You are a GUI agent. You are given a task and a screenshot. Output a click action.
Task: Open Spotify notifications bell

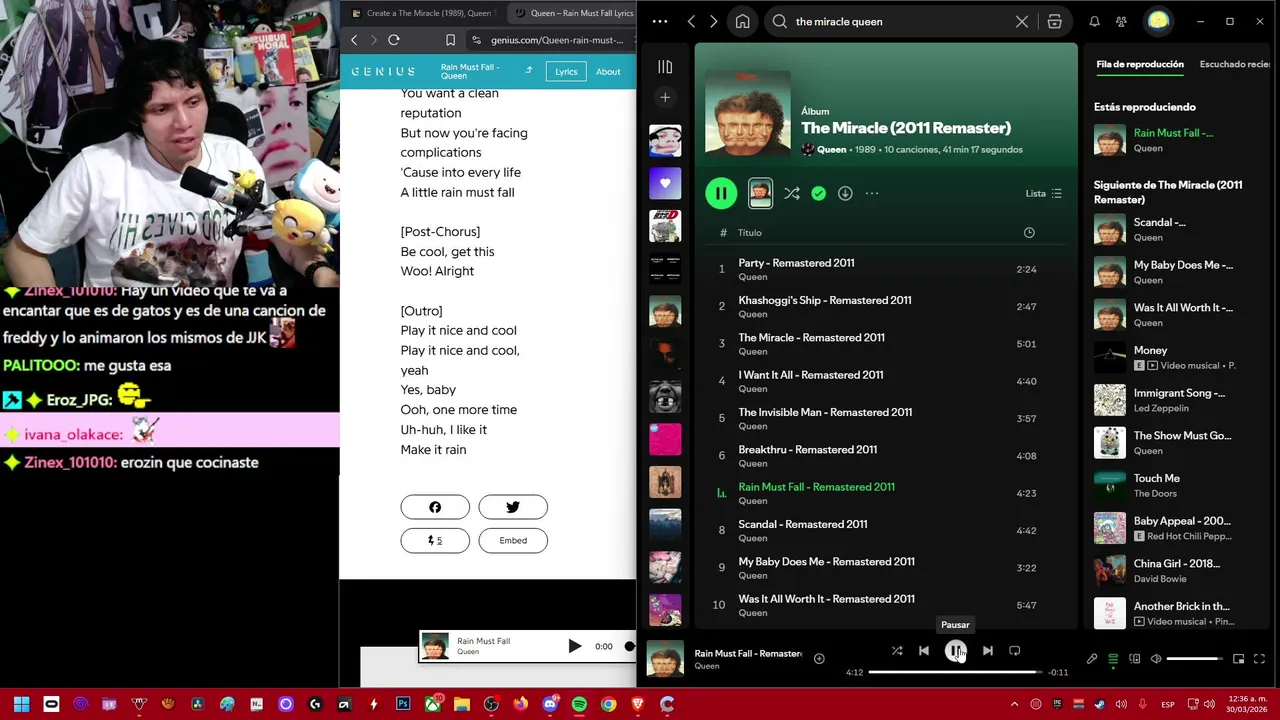(1094, 21)
